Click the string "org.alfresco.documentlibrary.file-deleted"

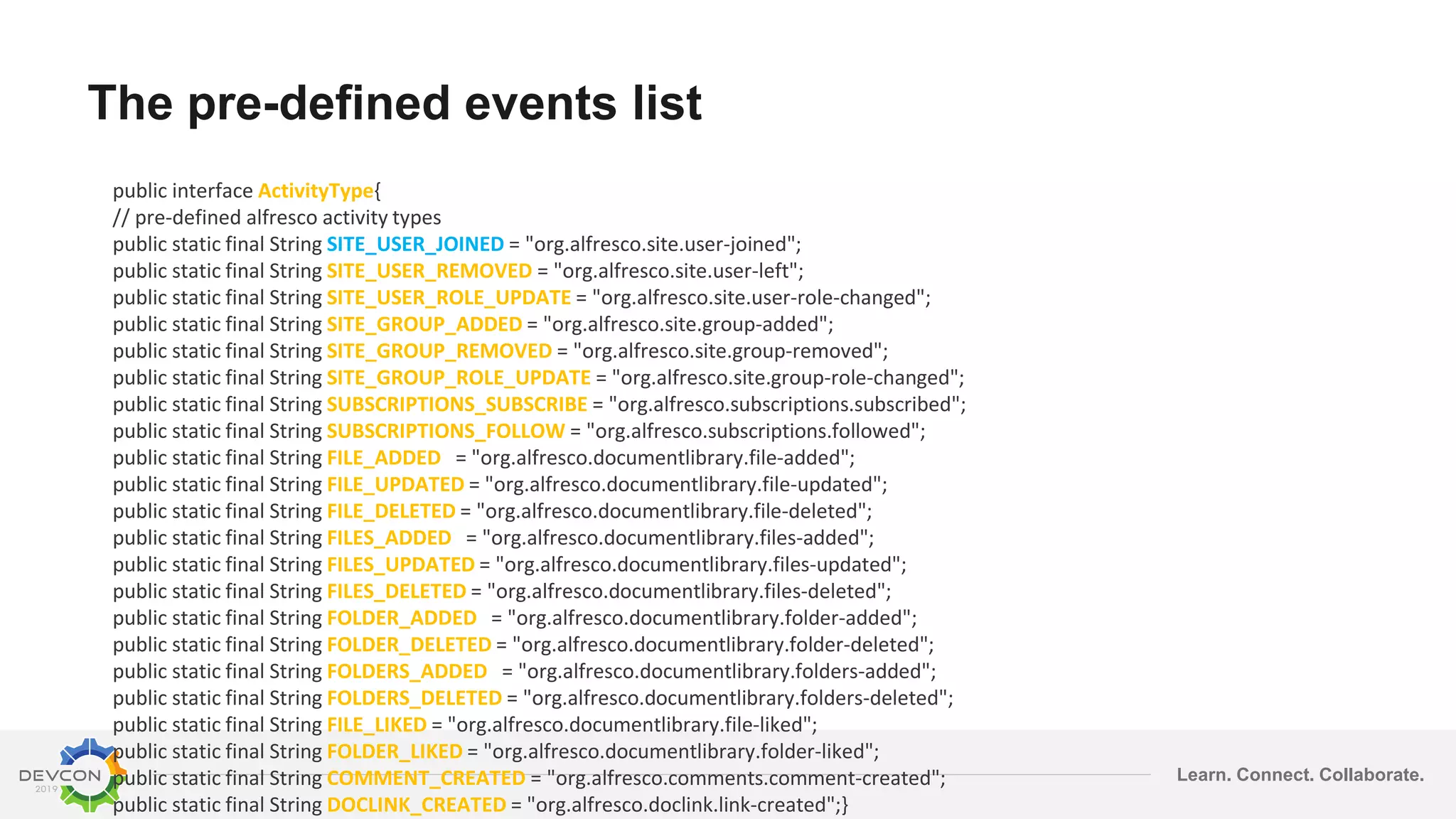[x=671, y=511]
